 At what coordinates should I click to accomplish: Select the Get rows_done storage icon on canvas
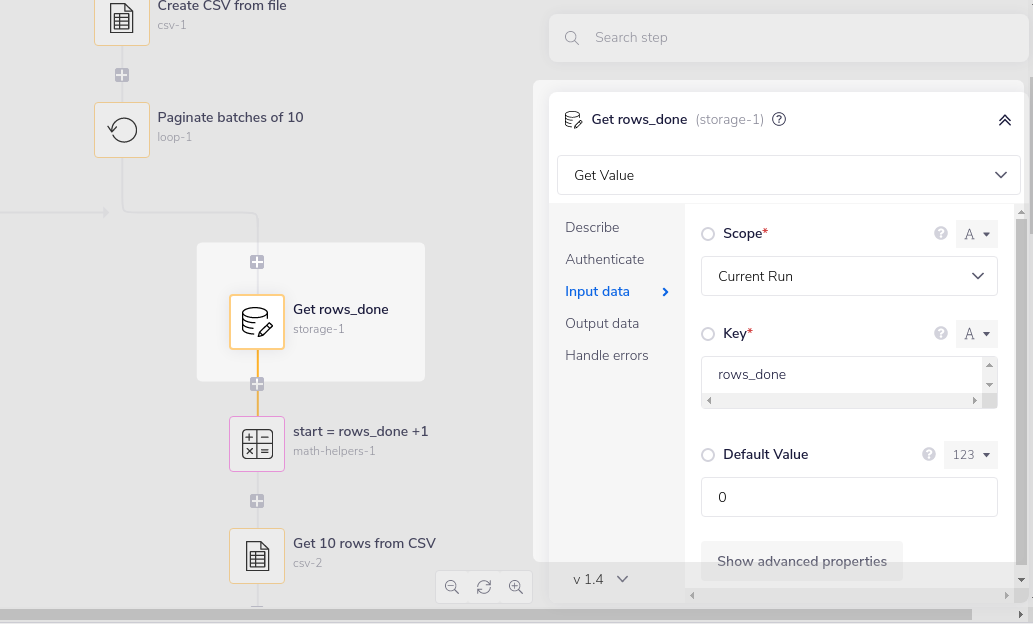pos(257,322)
